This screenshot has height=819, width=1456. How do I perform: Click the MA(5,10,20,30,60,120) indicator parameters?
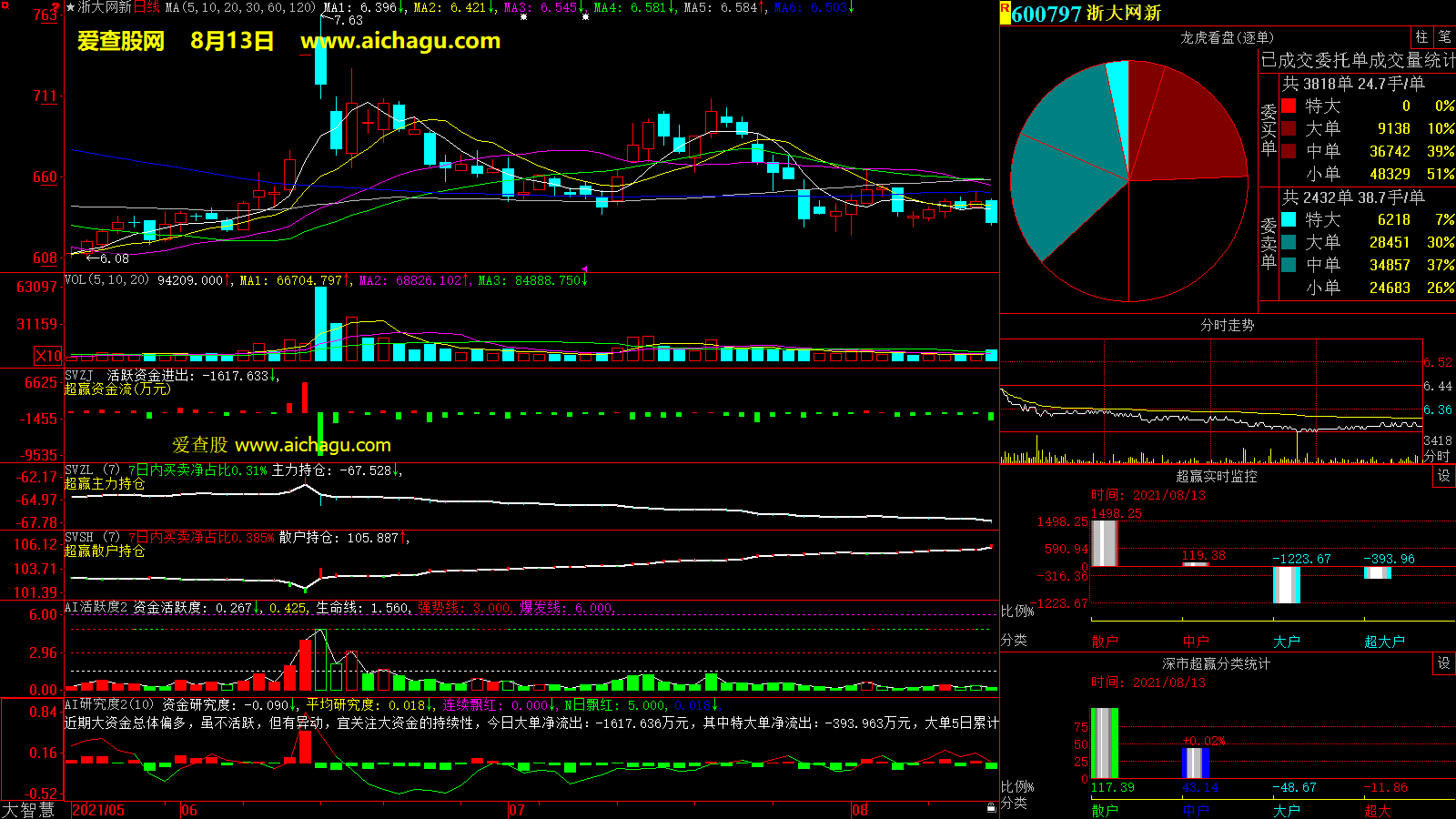click(x=241, y=7)
